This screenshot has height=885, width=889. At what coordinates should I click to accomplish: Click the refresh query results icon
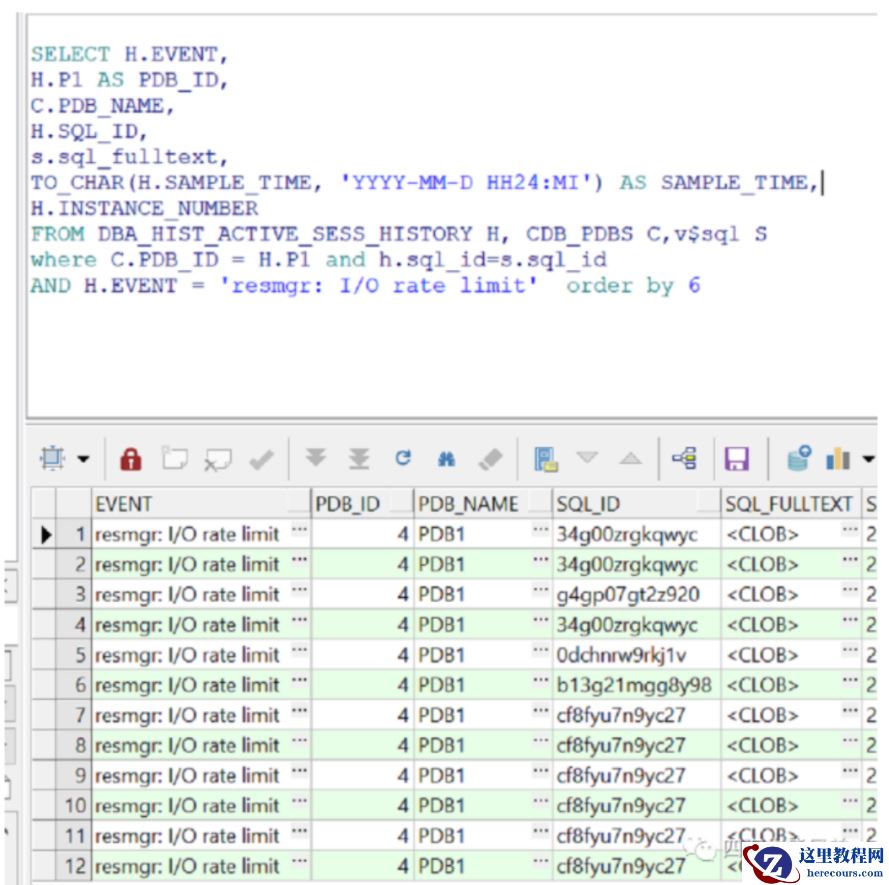(x=403, y=458)
